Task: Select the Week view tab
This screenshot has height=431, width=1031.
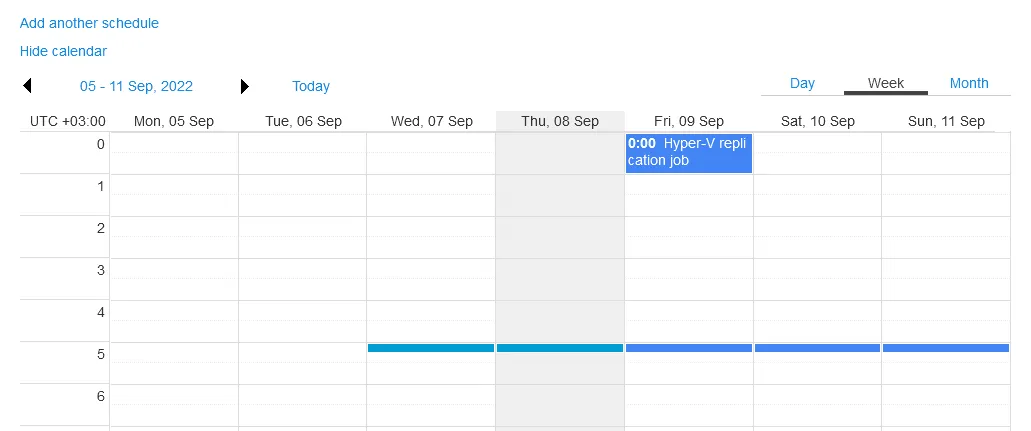Action: [886, 84]
